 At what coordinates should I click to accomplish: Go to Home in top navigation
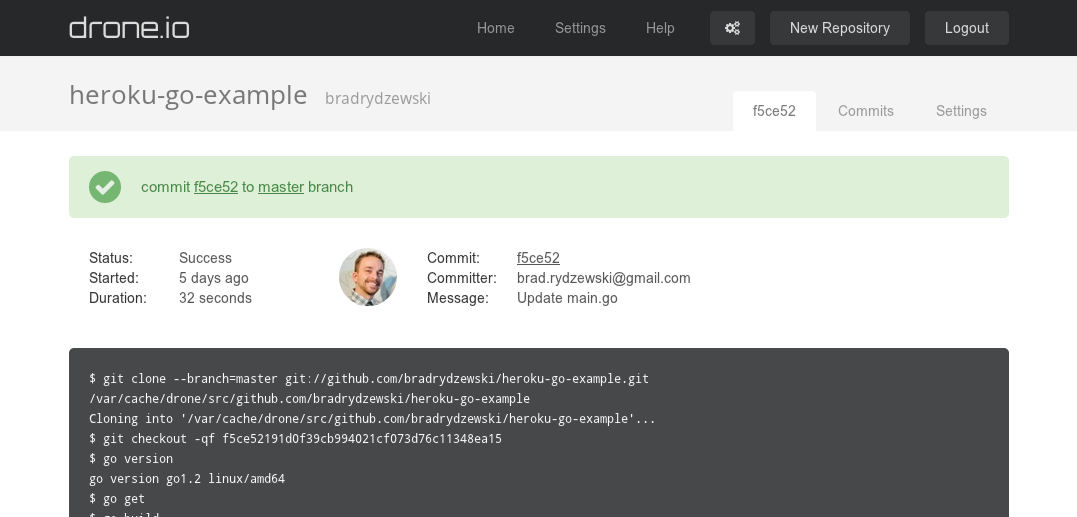click(495, 28)
